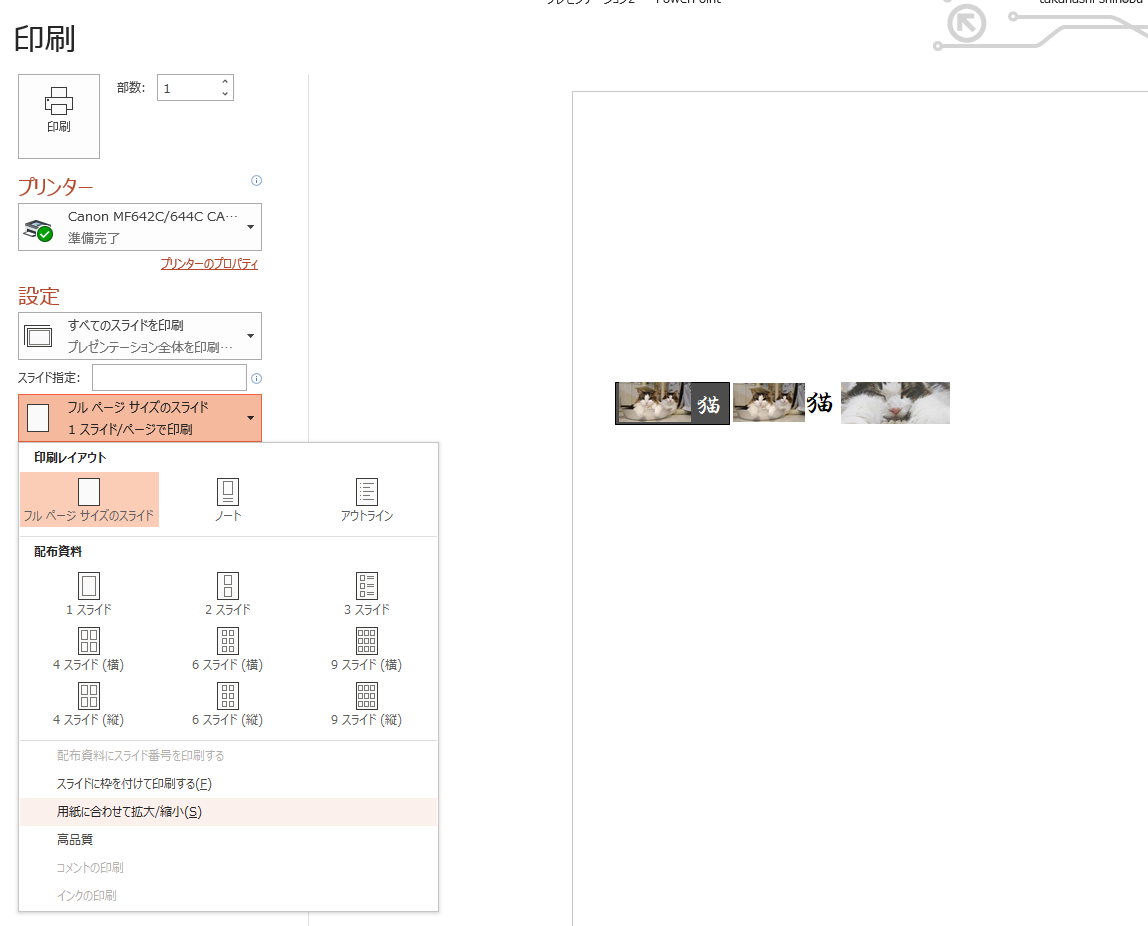This screenshot has width=1148, height=926.
Task: Collapse the フル ページ サイズのスライド layout dropdown
Action: click(x=140, y=418)
